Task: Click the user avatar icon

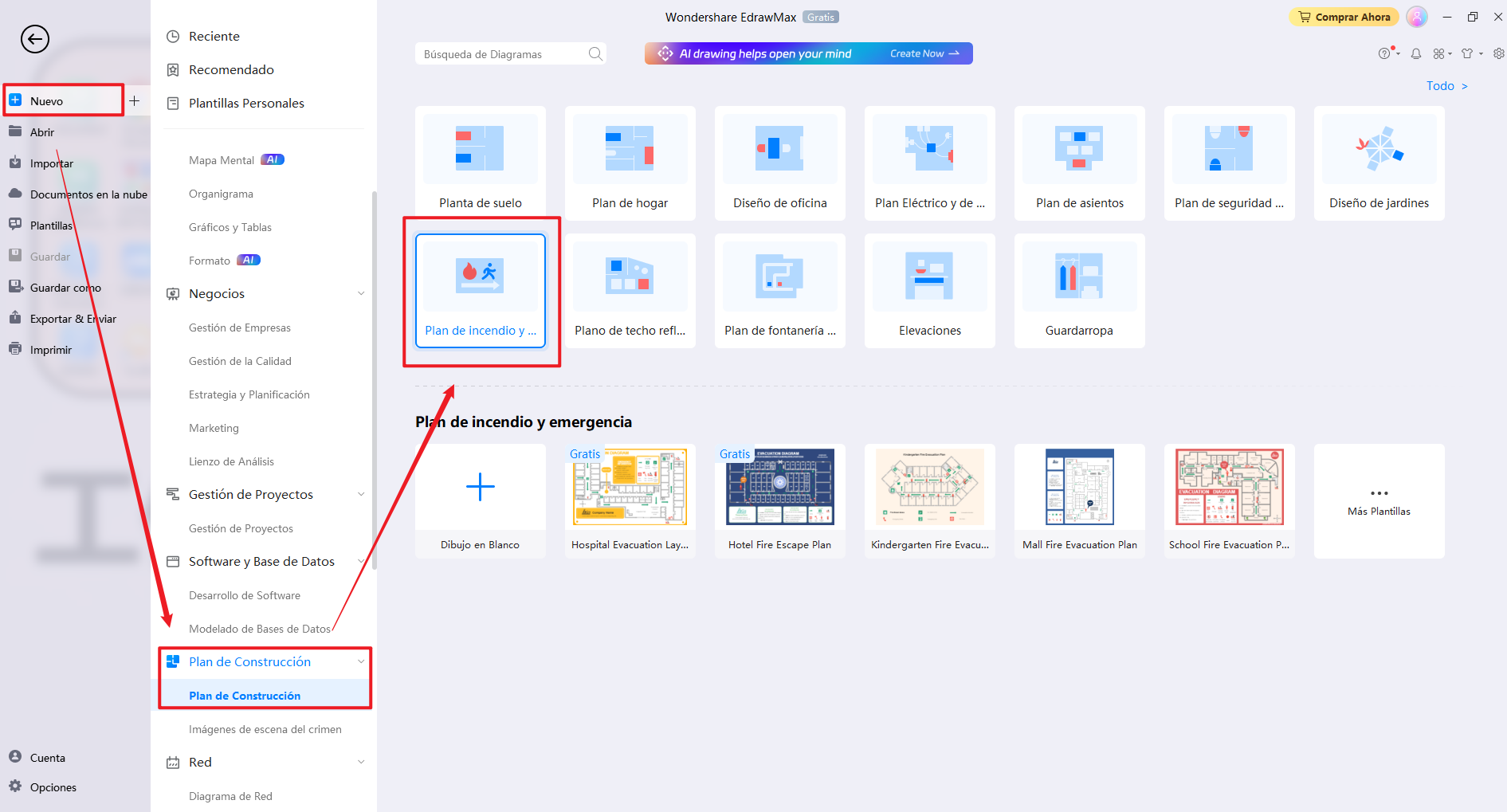Action: click(x=1416, y=17)
